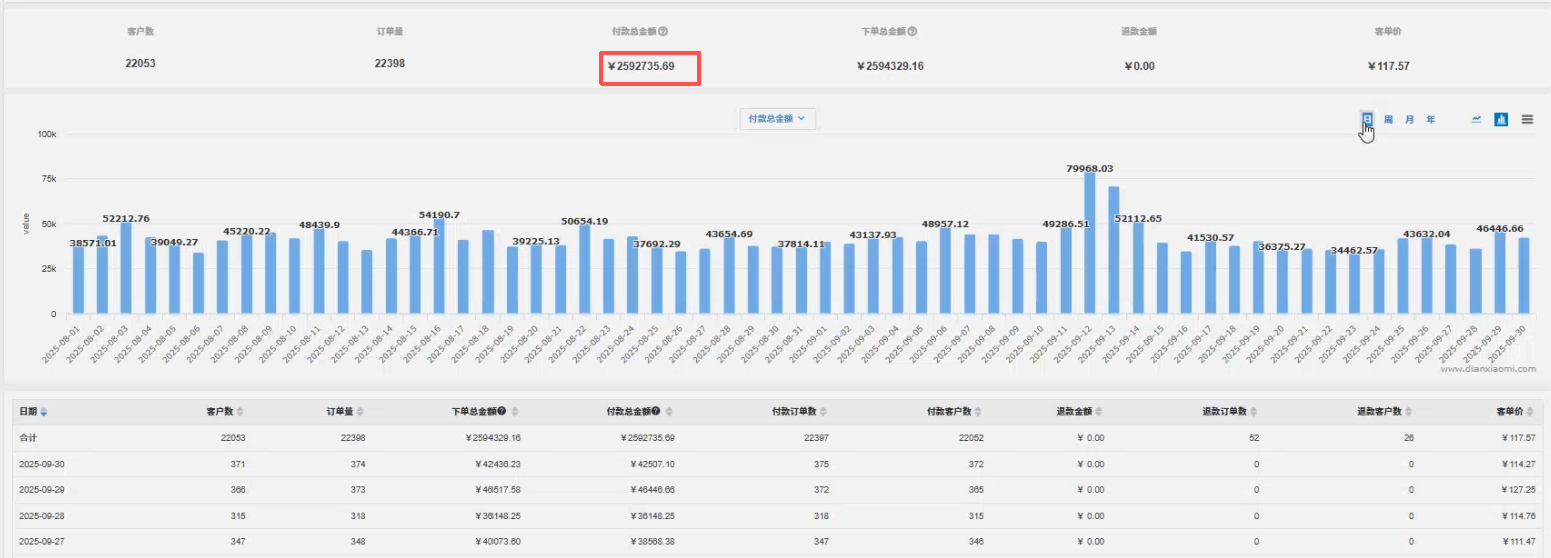Sort table by 订单量 column arrow

359,411
